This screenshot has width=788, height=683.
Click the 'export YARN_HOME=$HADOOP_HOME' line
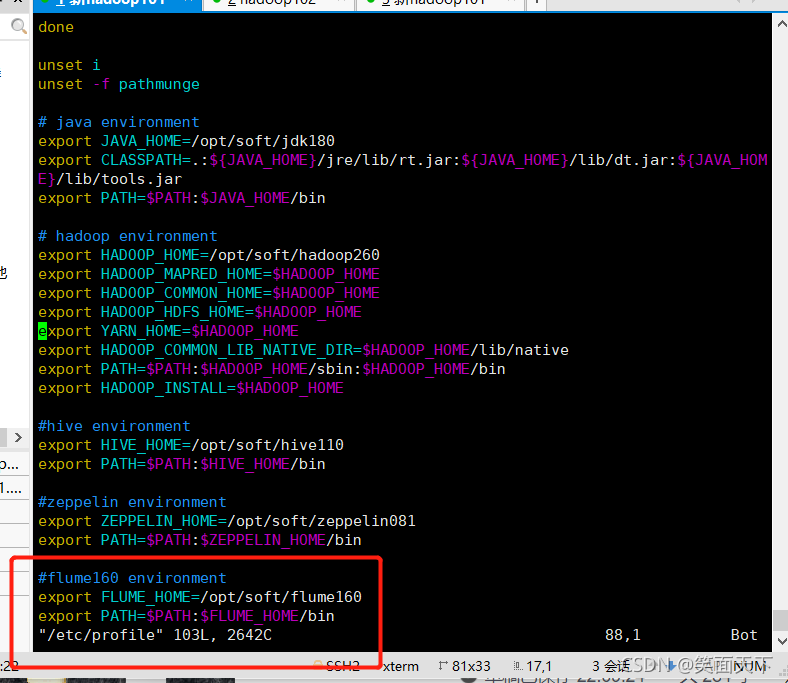point(168,331)
